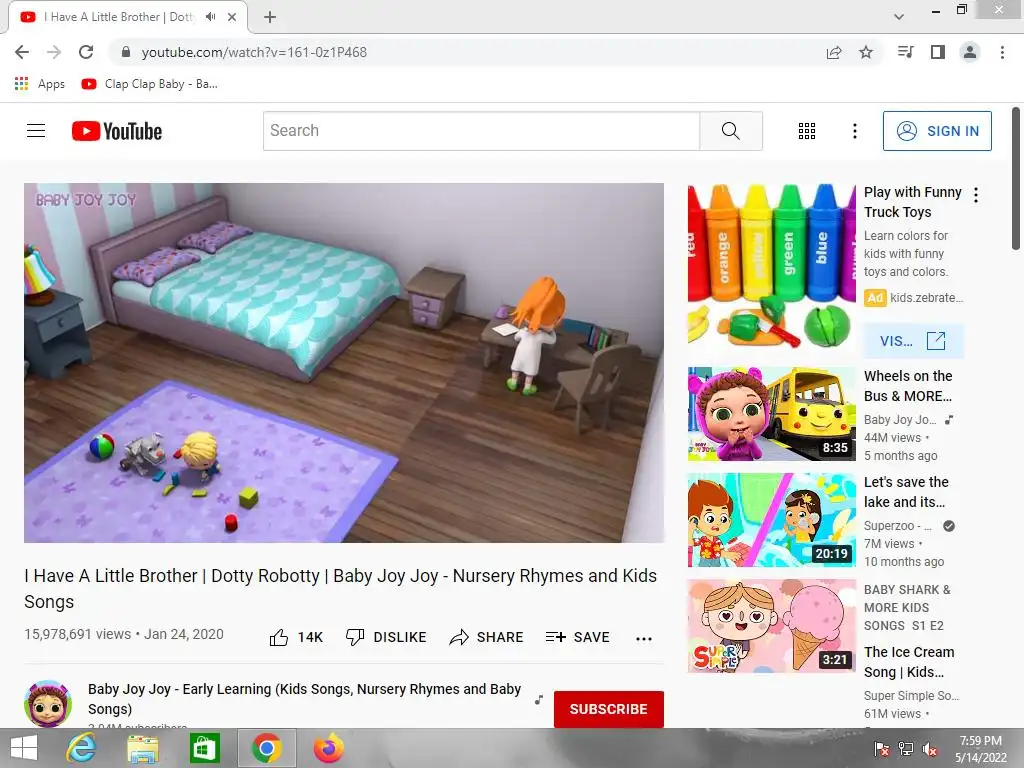The image size is (1024, 768).
Task: Click the music note icon beside the channel name
Action: (x=539, y=699)
